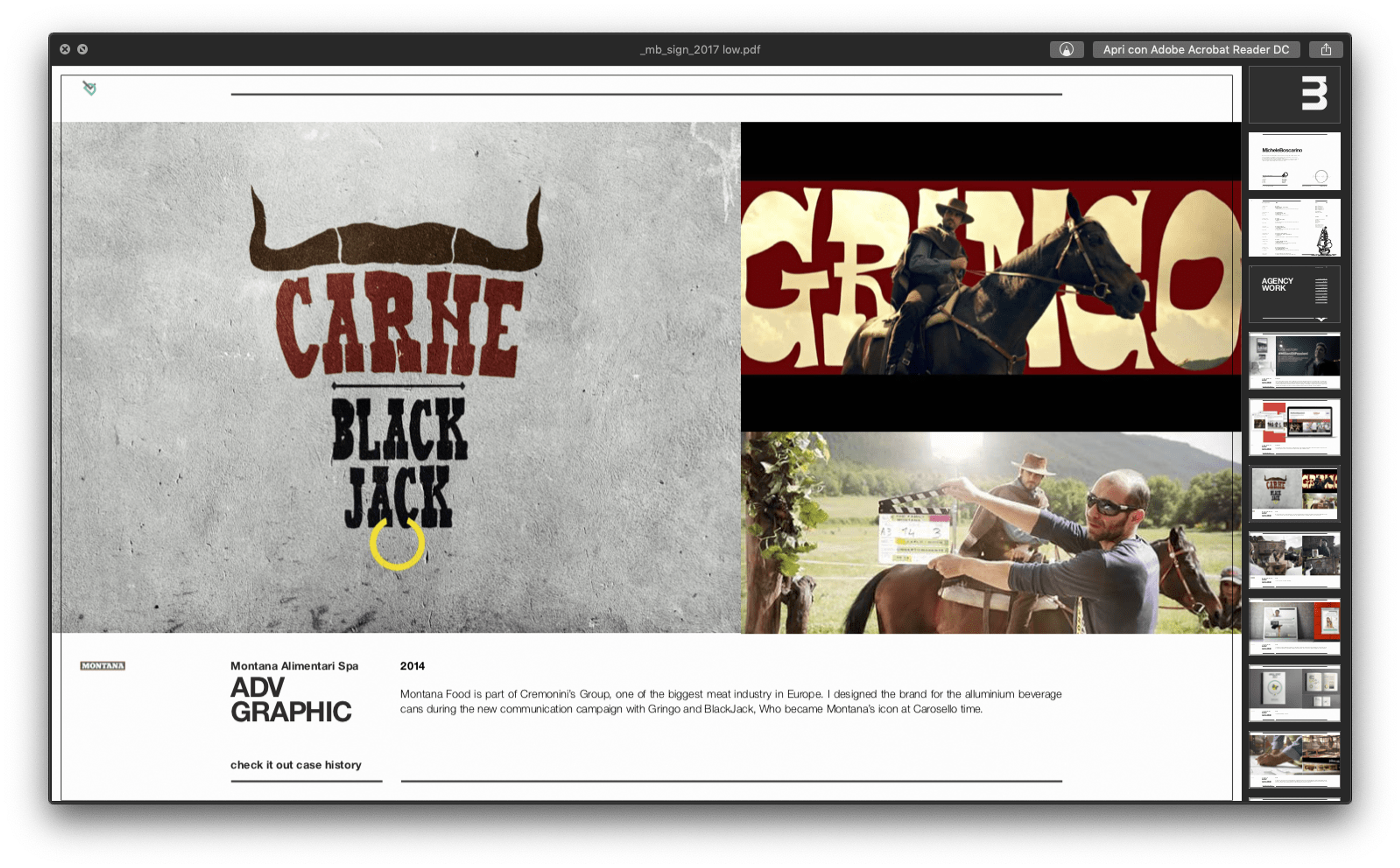Click the clapperboard film set photo
The image size is (1400, 868).
tap(991, 532)
